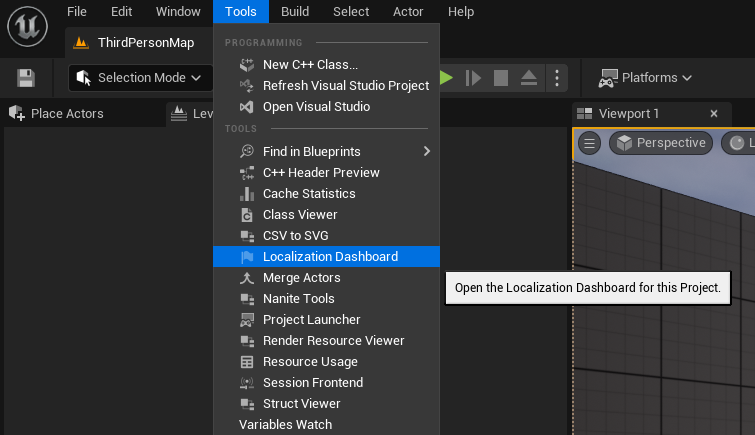
Task: Open play options three-dot menu
Action: click(557, 78)
